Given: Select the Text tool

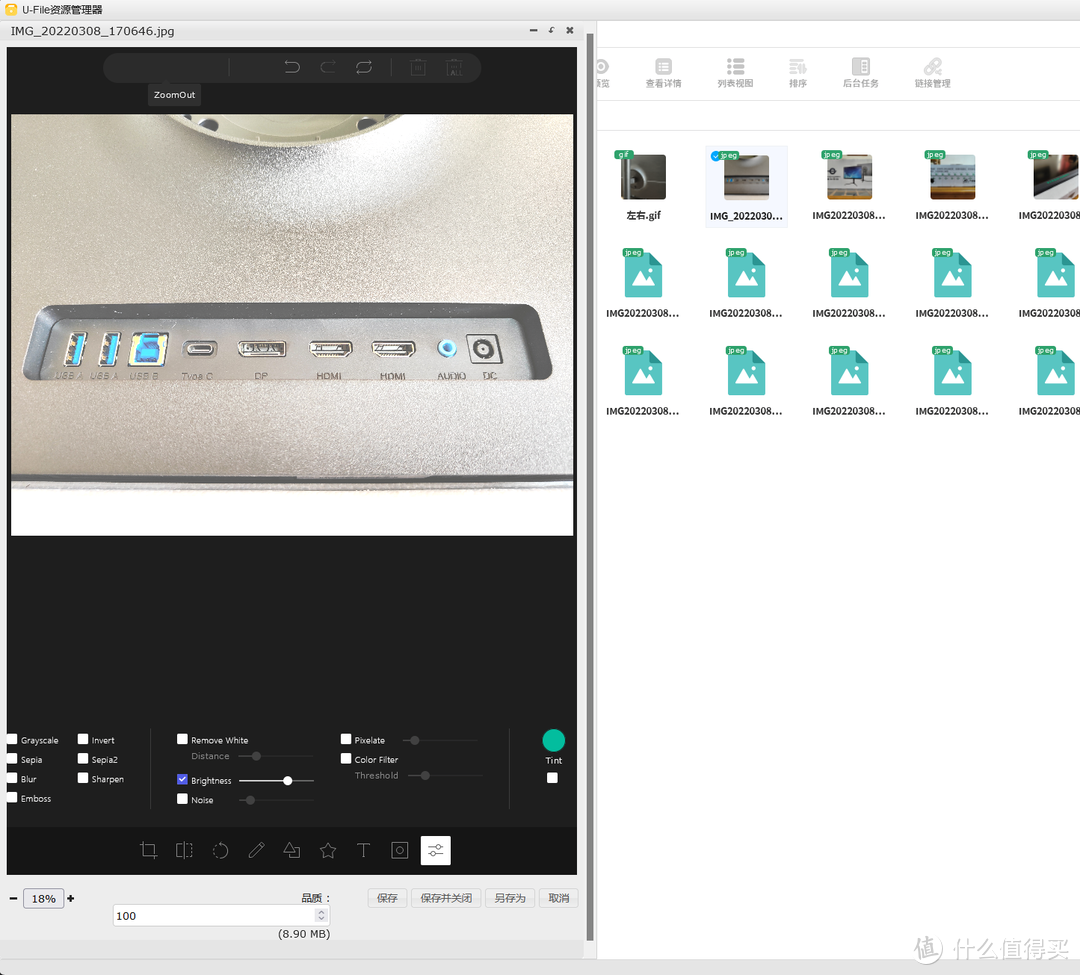Looking at the screenshot, I should 364,850.
